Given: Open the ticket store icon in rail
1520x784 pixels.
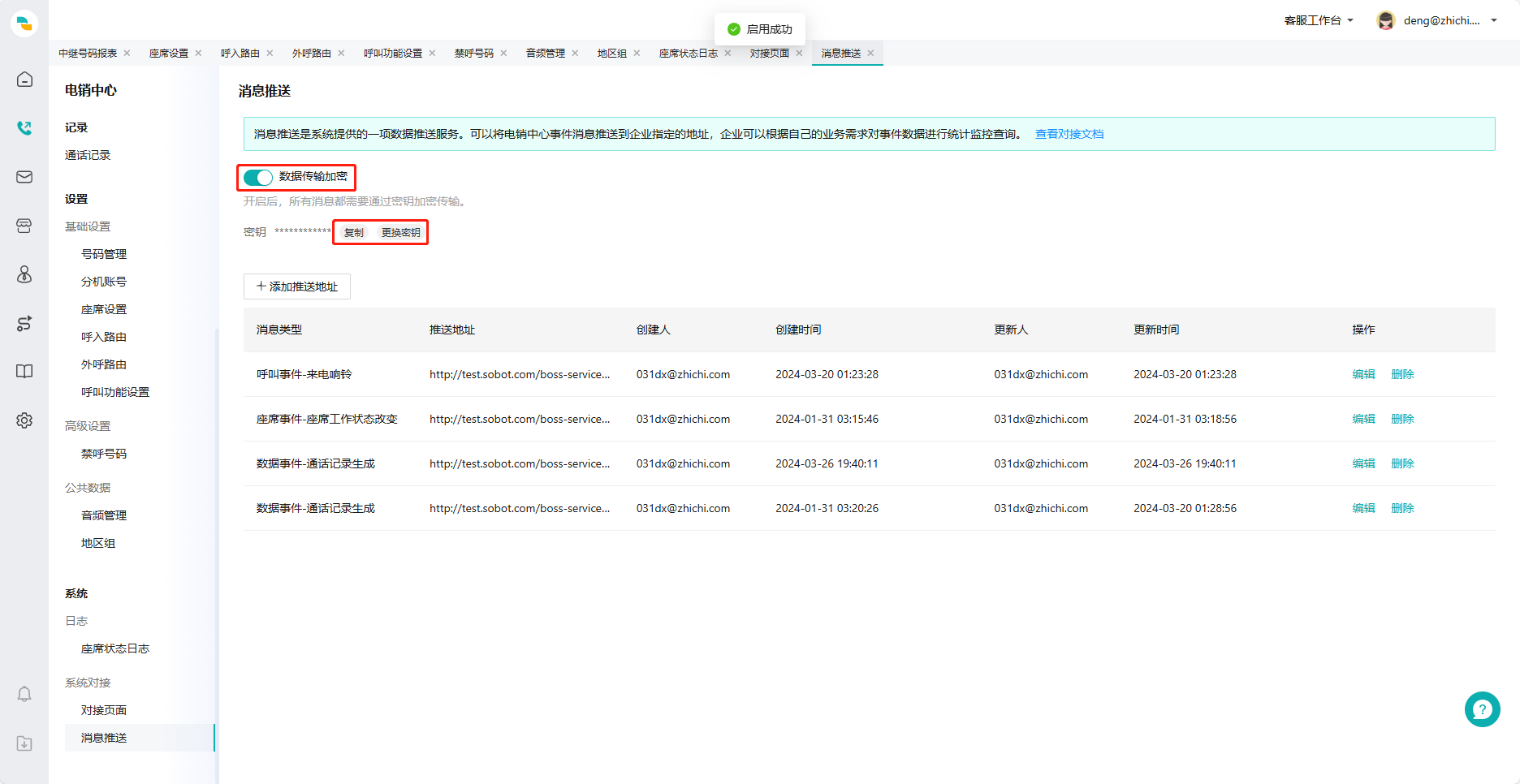Looking at the screenshot, I should click(x=24, y=226).
